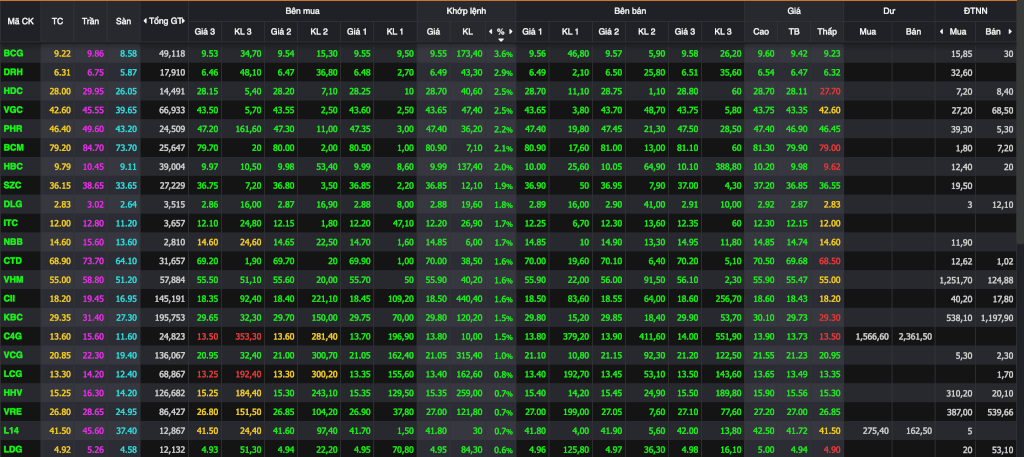This screenshot has height=457, width=1024.
Task: Open the HHV ticker symbol
Action: point(12,394)
